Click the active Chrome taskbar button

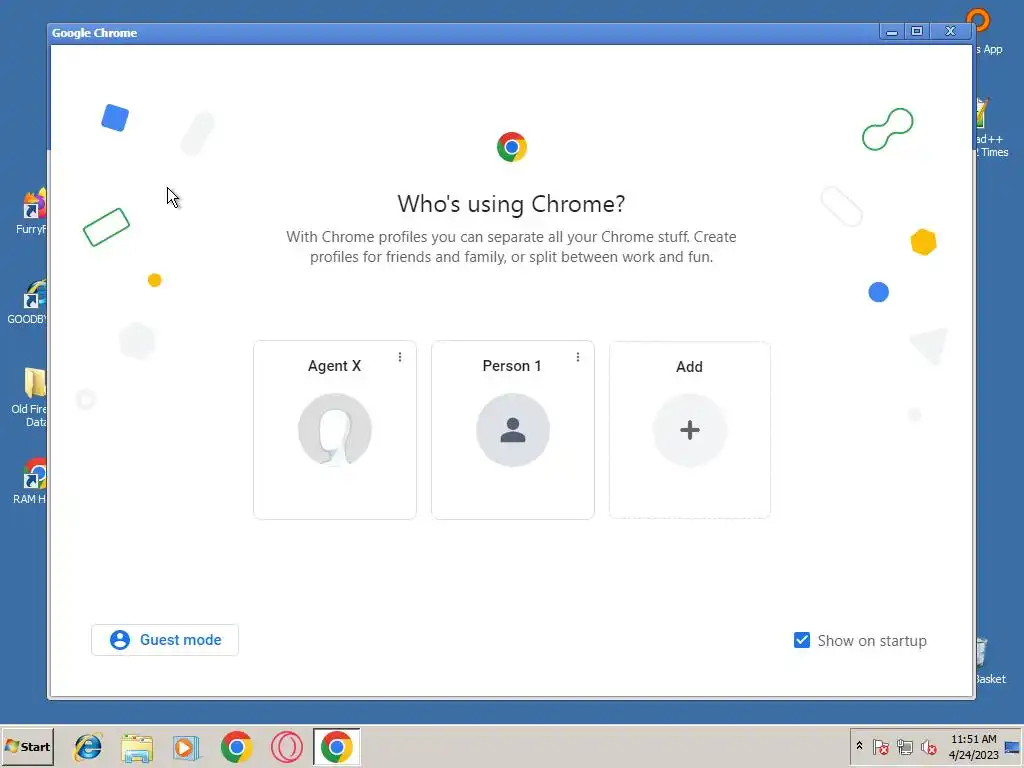click(336, 747)
